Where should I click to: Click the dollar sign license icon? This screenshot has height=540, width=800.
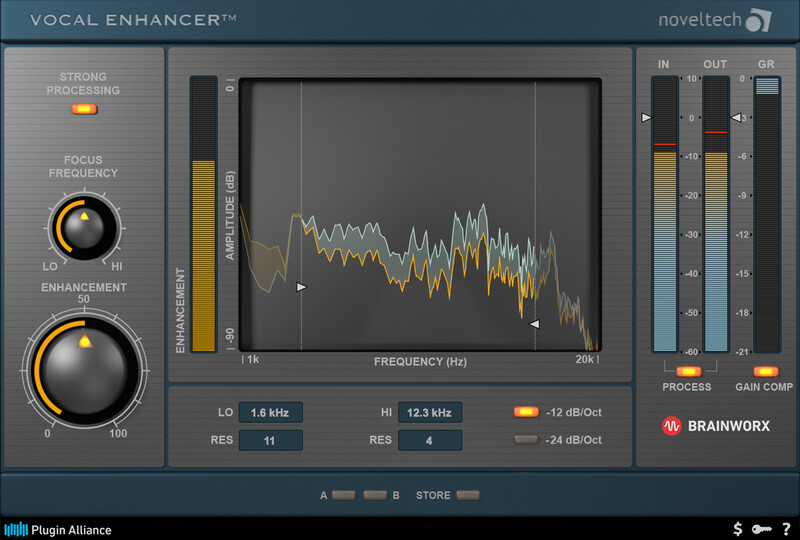pos(738,529)
